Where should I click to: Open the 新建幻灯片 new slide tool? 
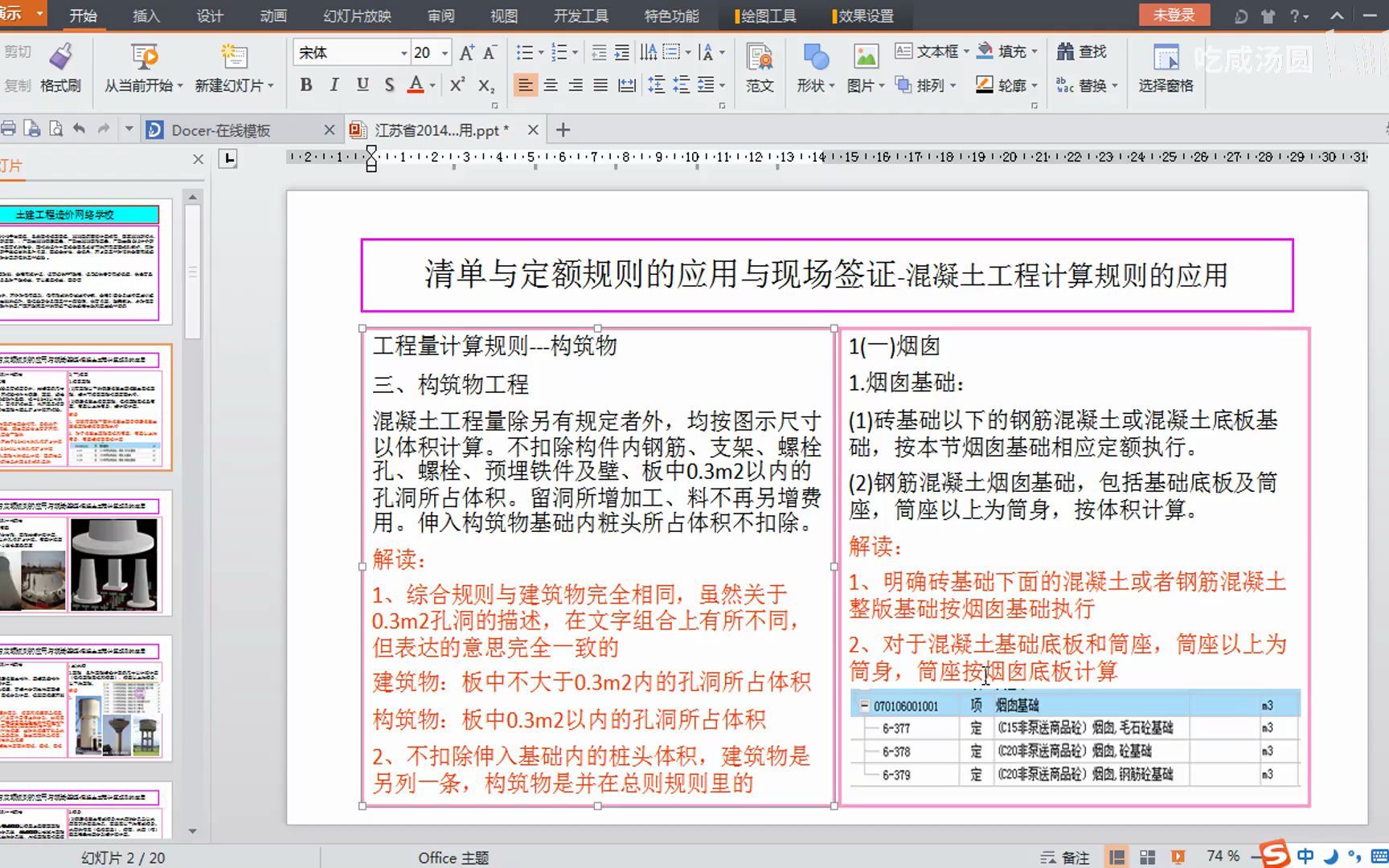(234, 68)
